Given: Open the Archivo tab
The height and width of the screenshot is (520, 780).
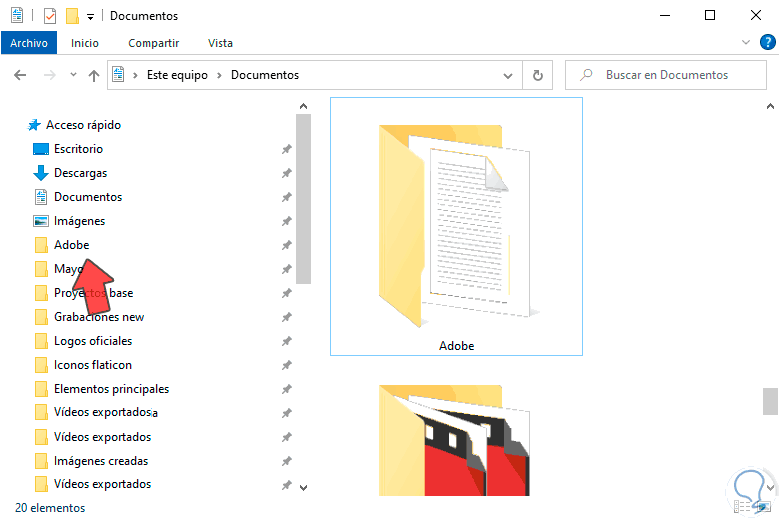Looking at the screenshot, I should [29, 43].
